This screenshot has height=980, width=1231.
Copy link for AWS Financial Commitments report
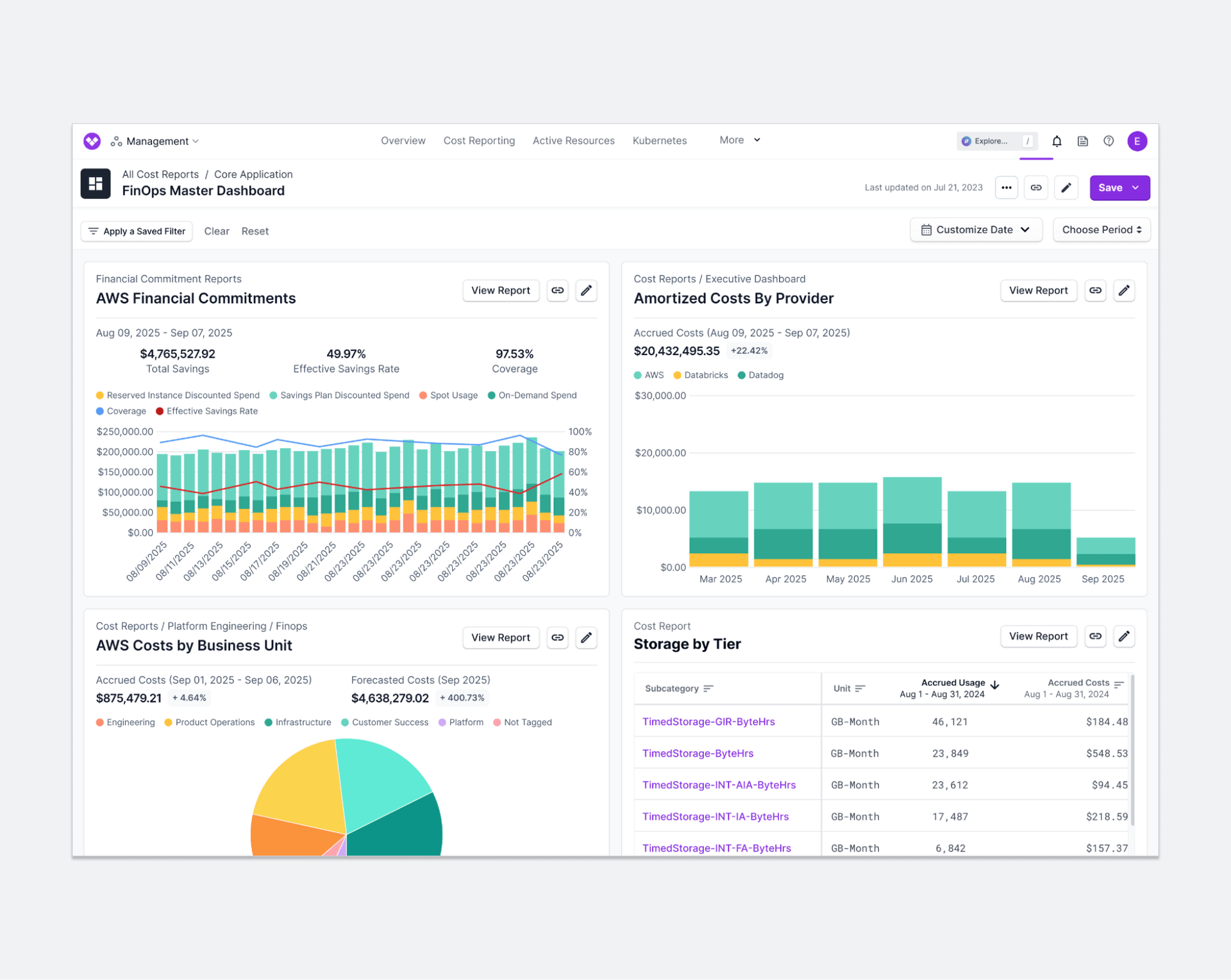[557, 290]
